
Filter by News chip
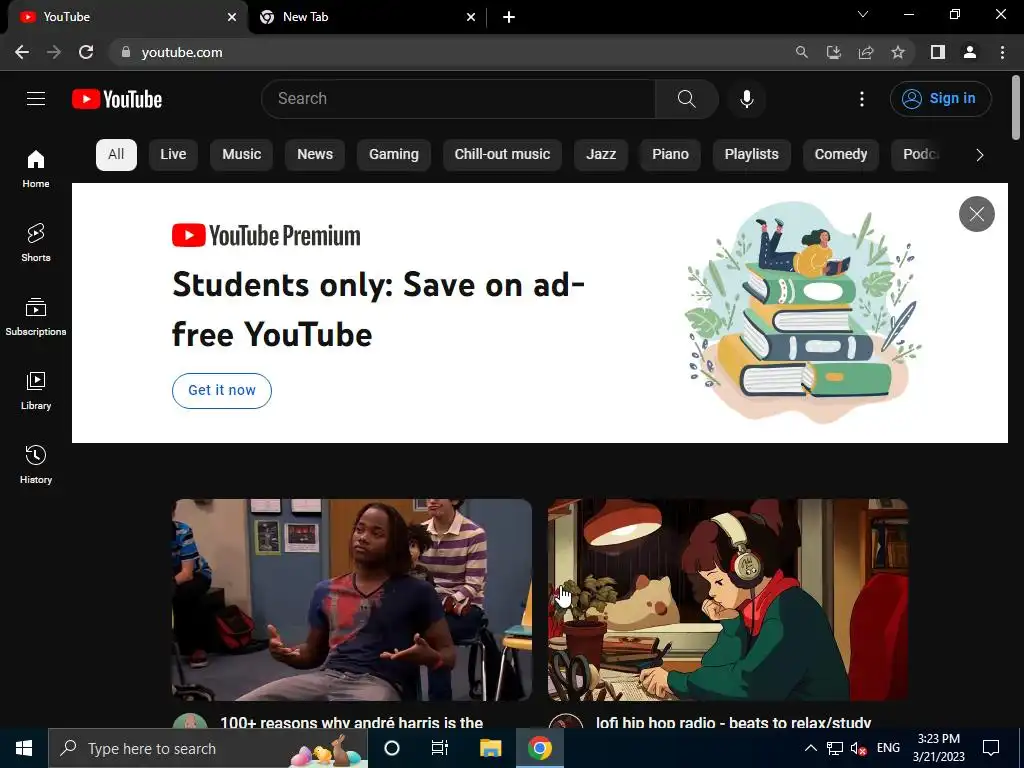coord(315,155)
